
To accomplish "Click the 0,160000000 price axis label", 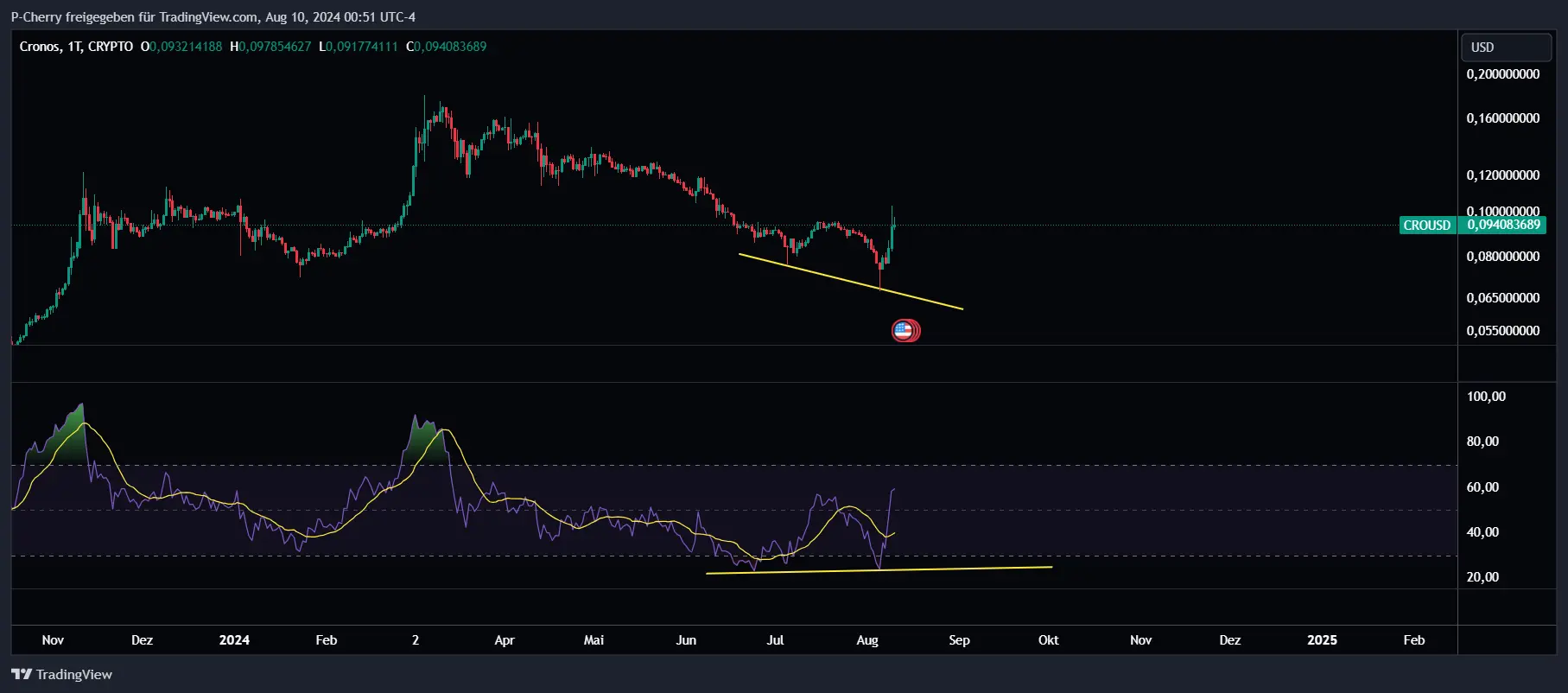I will (x=1503, y=118).
